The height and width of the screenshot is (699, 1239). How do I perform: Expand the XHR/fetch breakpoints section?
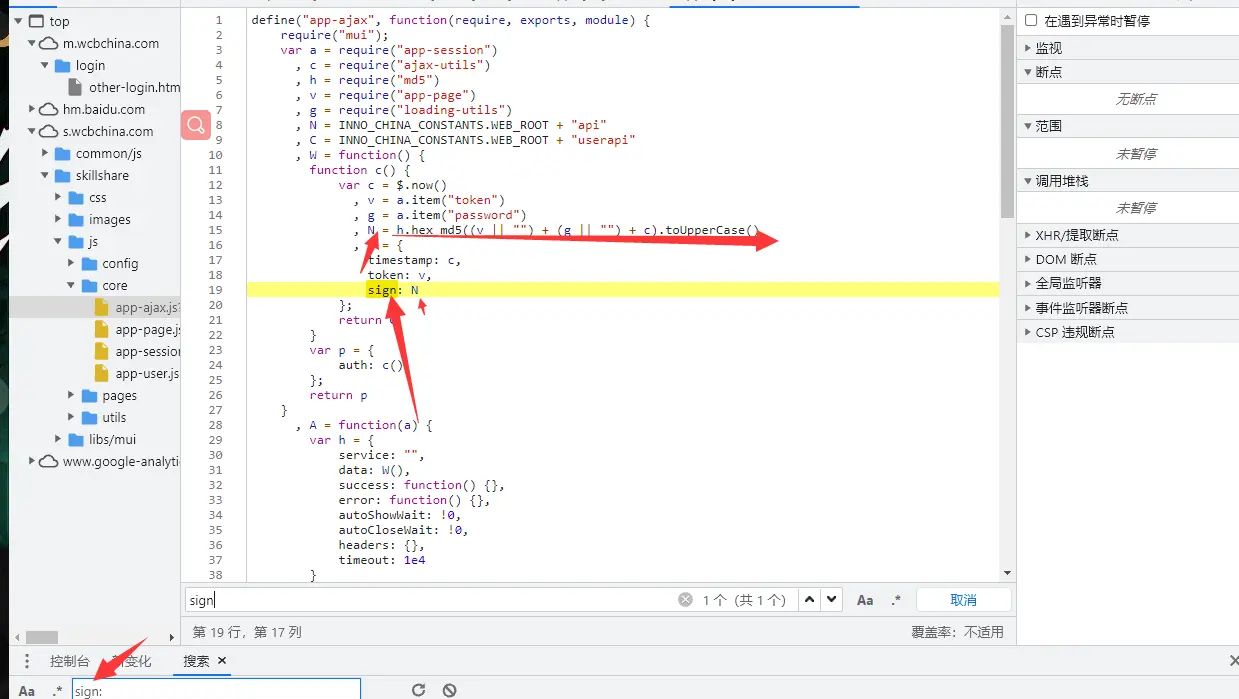pyautogui.click(x=1028, y=235)
